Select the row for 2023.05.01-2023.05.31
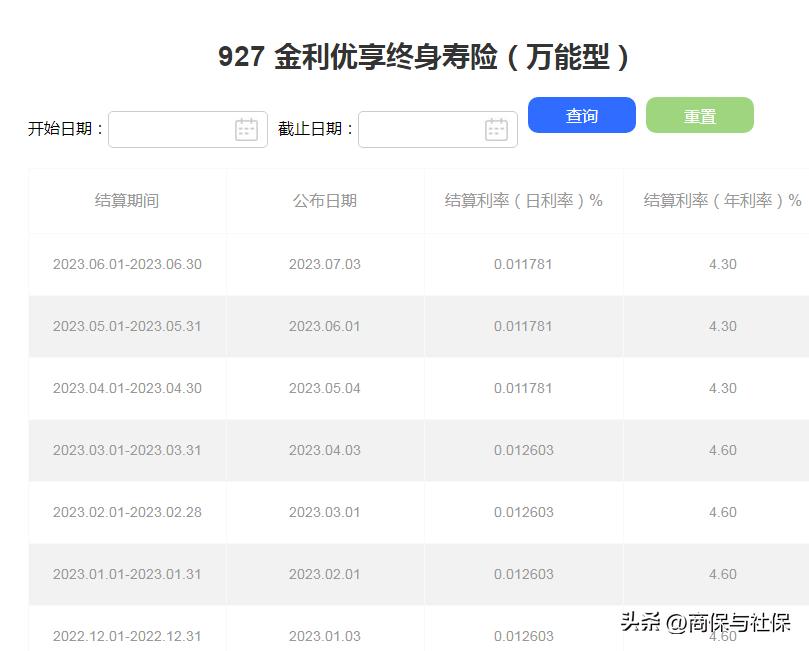Screen dimensions: 809x651 tap(127, 326)
